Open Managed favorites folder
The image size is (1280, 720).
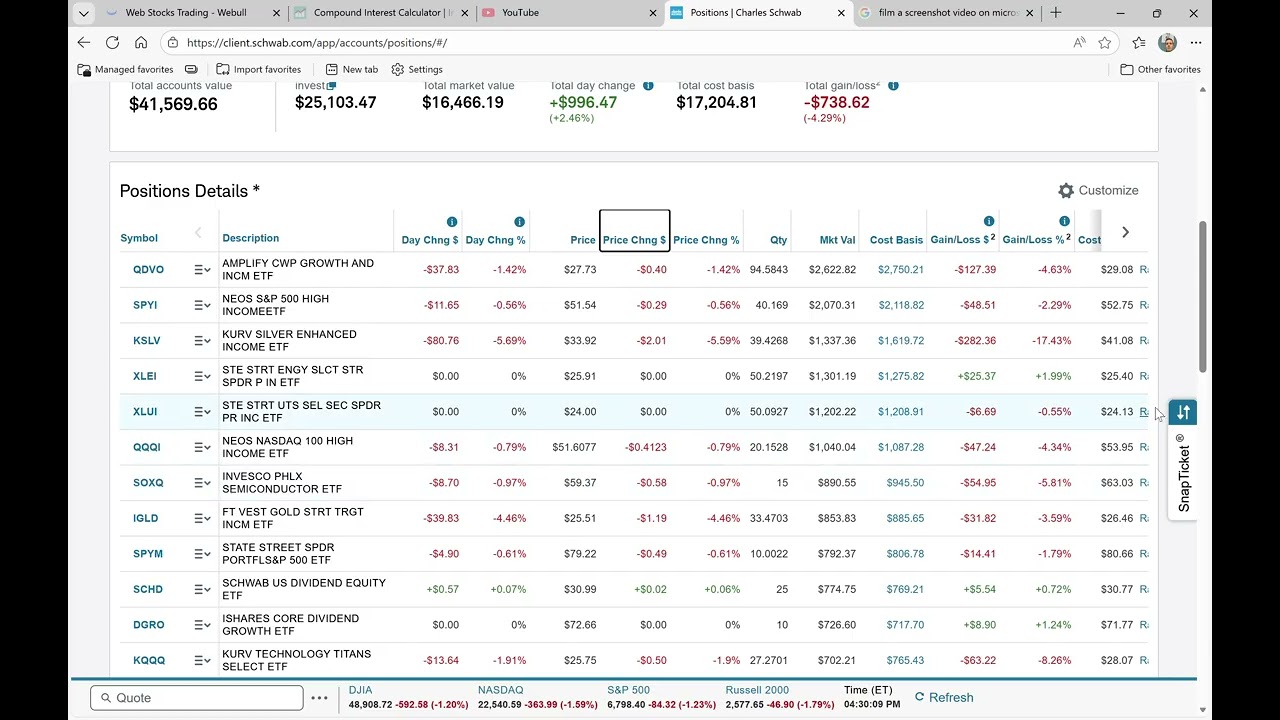126,69
